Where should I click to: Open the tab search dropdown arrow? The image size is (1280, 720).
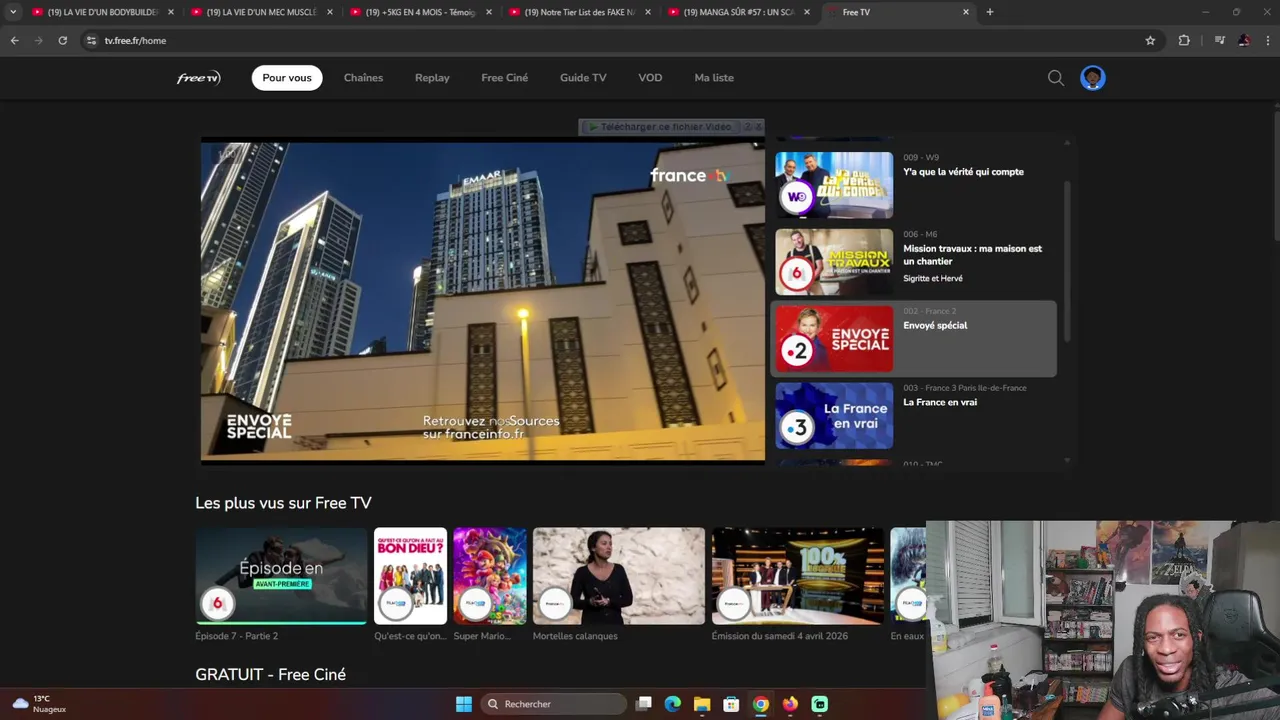tap(13, 12)
